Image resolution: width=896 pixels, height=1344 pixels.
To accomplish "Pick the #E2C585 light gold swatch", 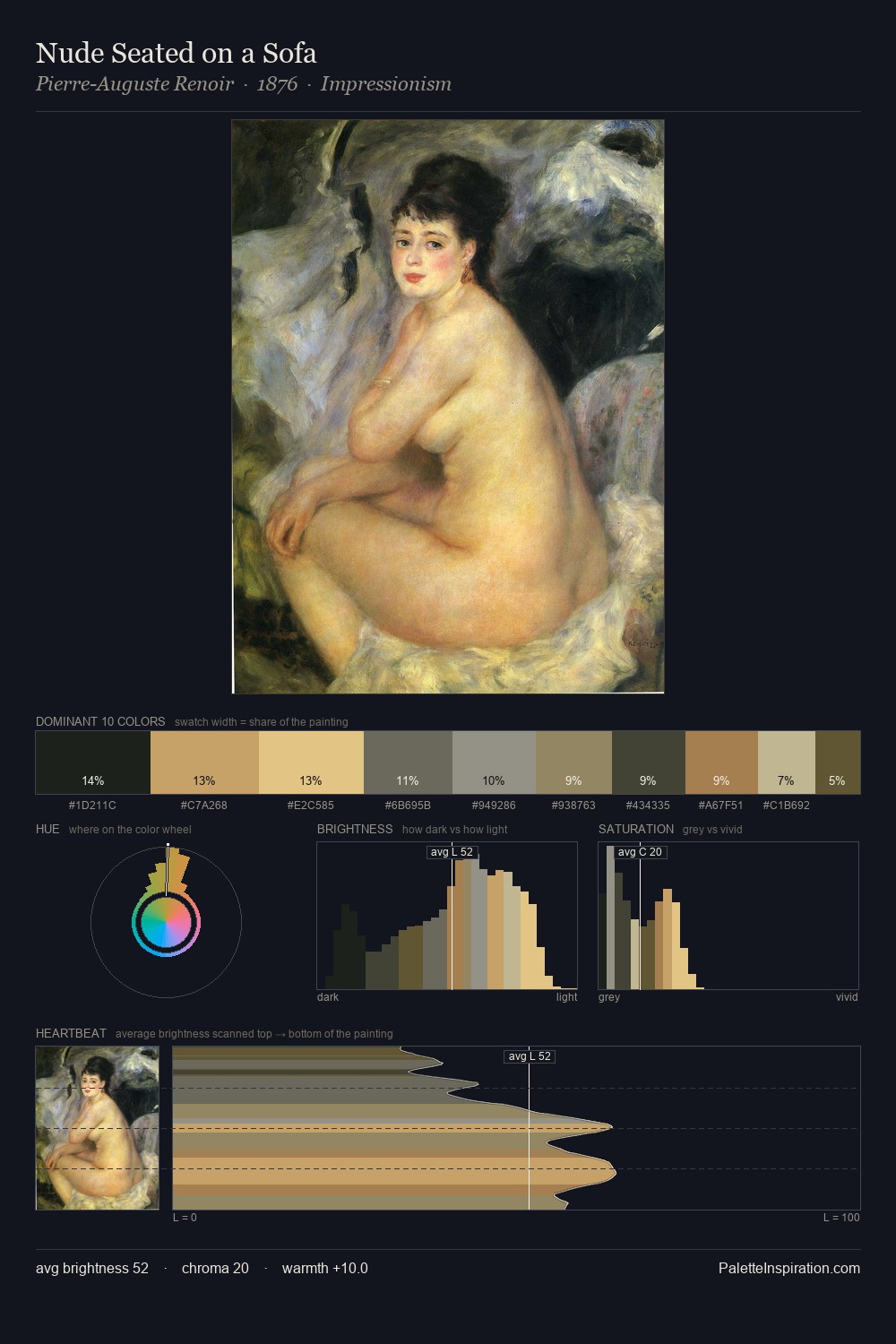I will click(x=311, y=762).
